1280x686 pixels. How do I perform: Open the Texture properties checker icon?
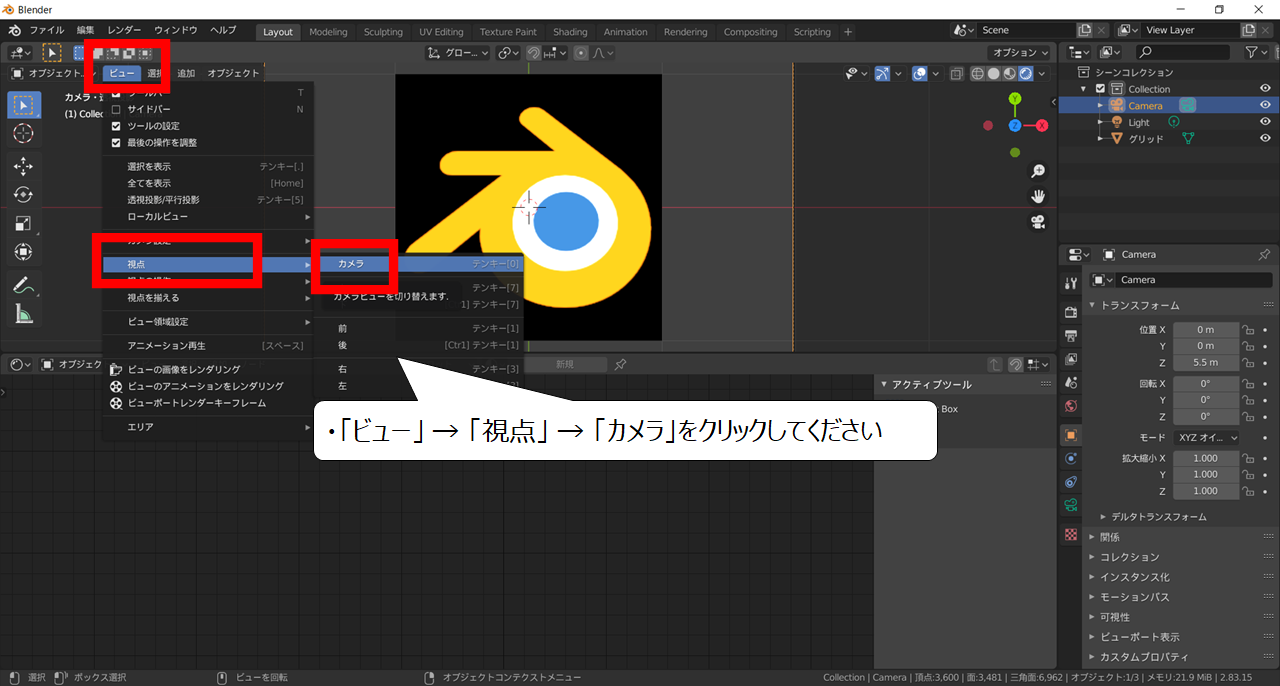(1071, 535)
